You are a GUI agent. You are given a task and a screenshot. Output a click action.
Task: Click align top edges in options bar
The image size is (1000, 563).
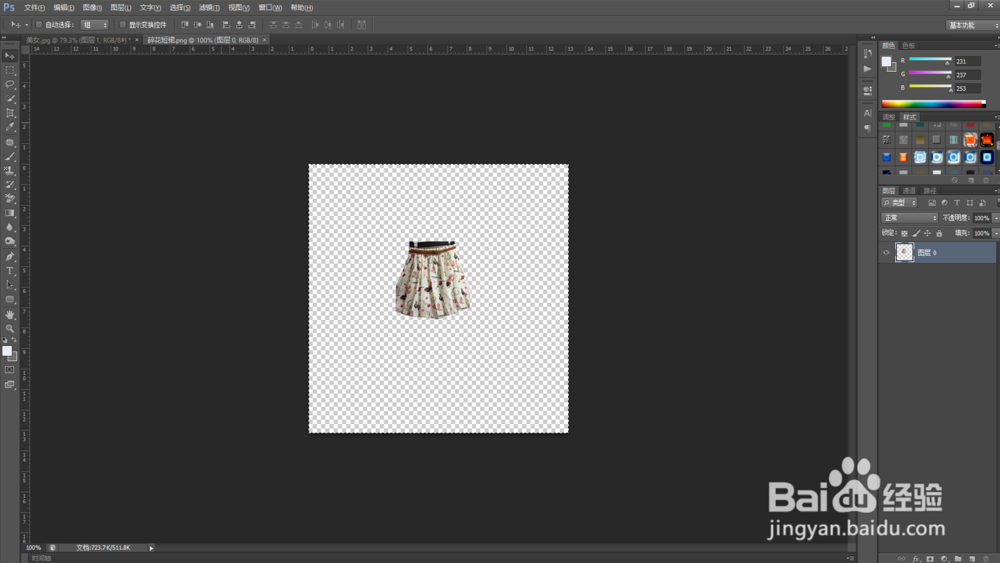[184, 25]
